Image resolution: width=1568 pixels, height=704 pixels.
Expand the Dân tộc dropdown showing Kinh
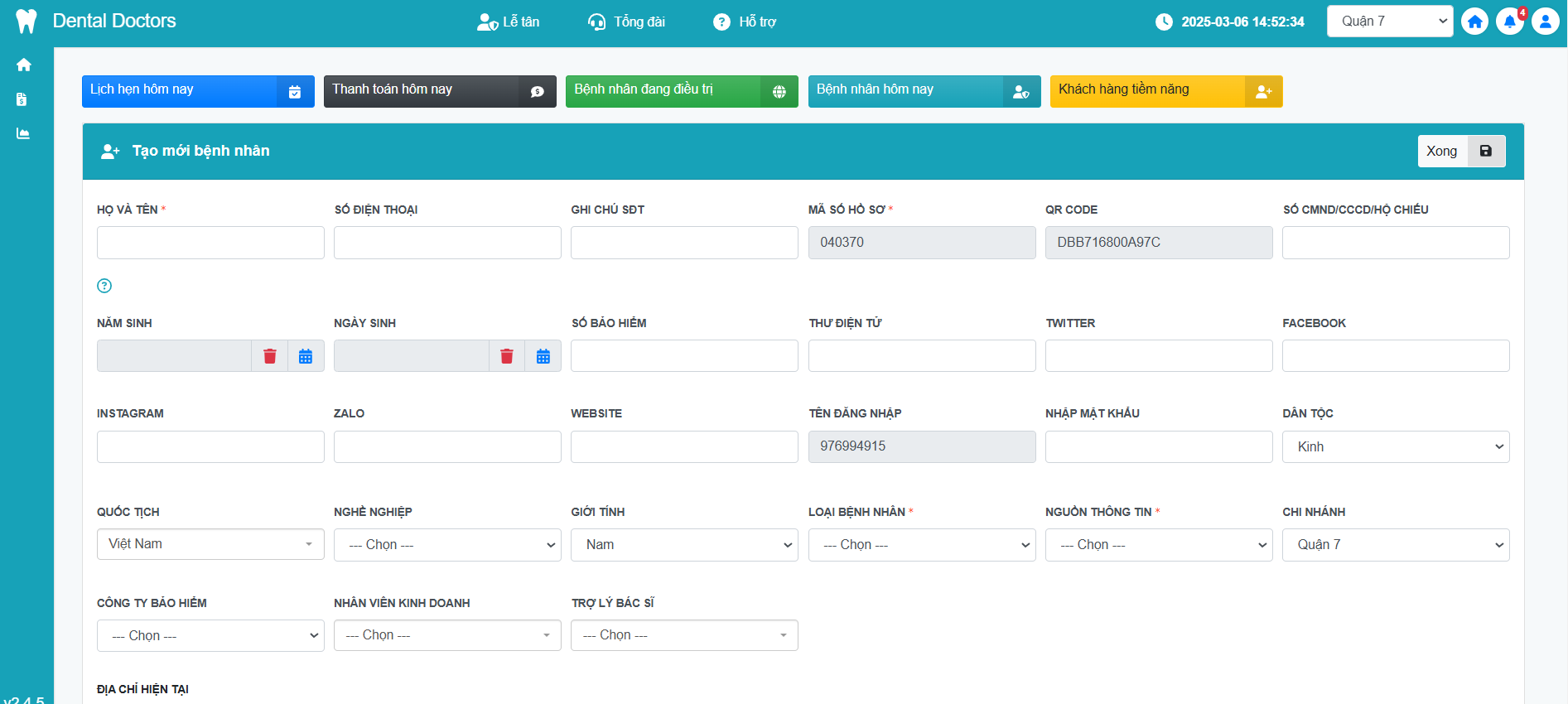[x=1395, y=447]
